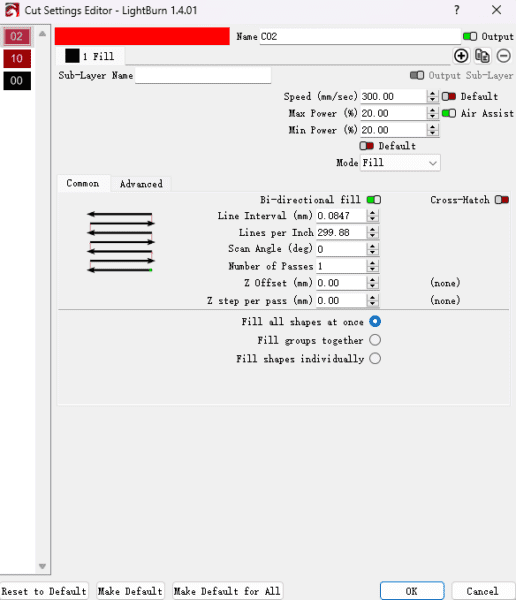Select the 02 layer in list
Viewport: 516px width, 600px height.
tap(17, 36)
